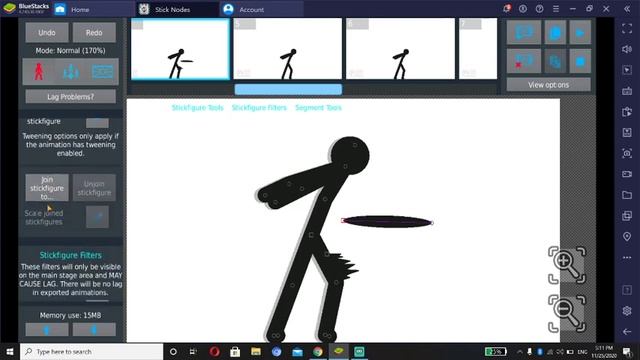The height and width of the screenshot is (360, 640).
Task: Collapse the BlueStacks sidebar with double-arrow icon
Action: click(x=627, y=9)
